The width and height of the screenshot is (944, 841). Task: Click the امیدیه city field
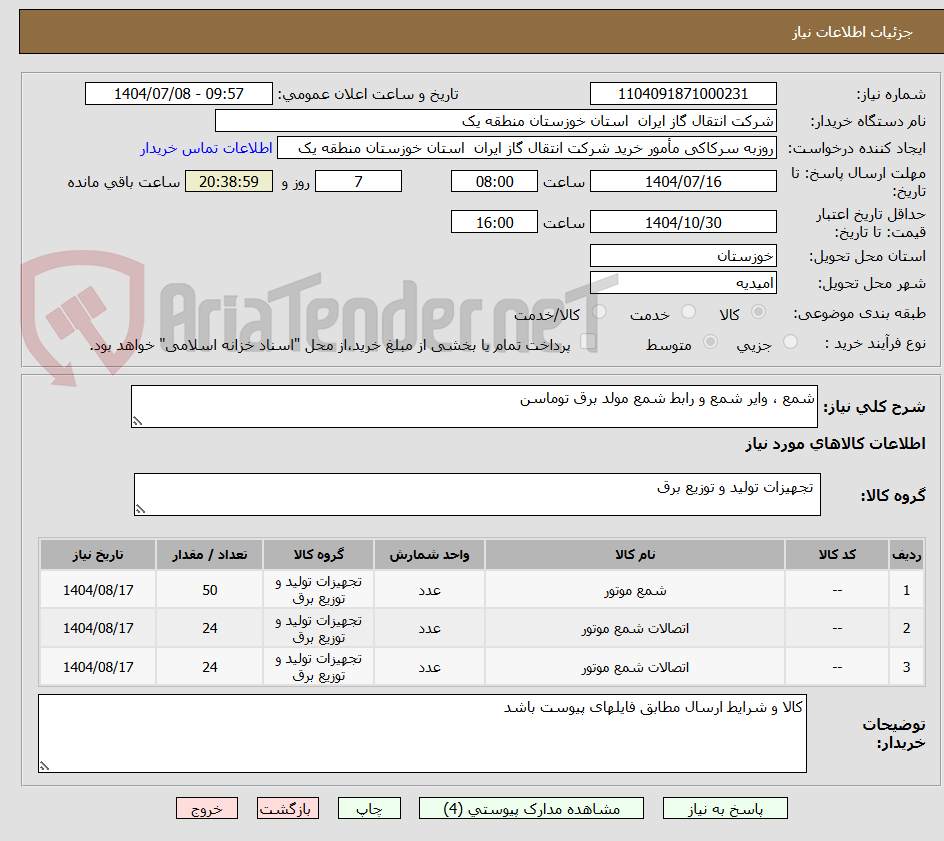(x=683, y=283)
